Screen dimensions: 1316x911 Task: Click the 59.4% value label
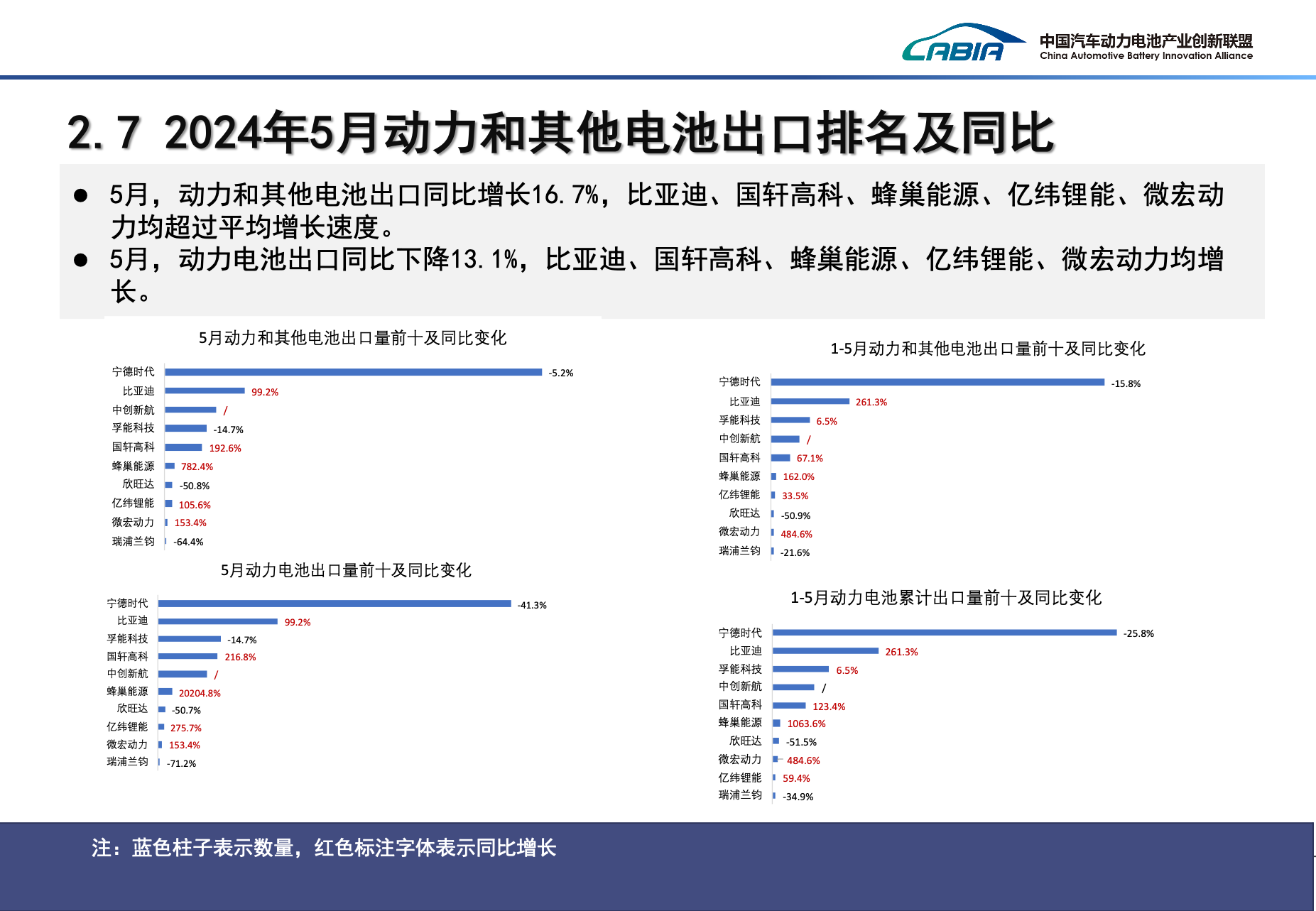click(x=796, y=778)
